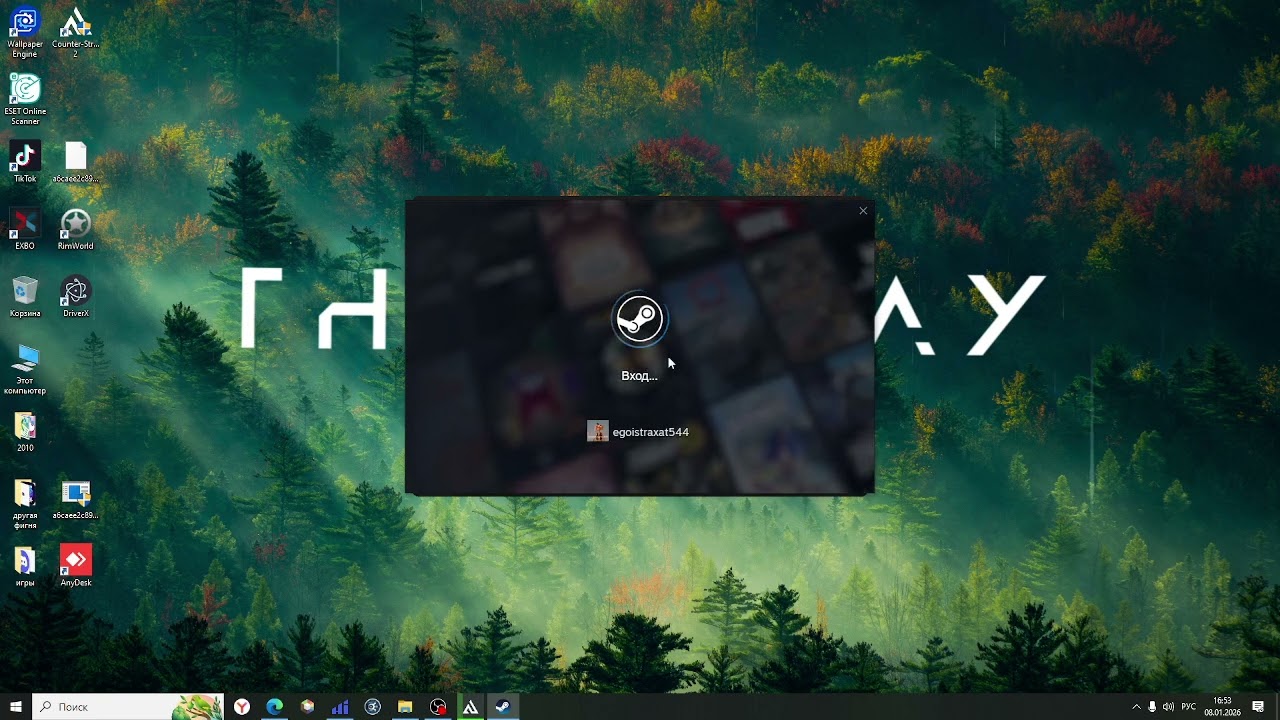Switch to Steam taskbar icon
The width and height of the screenshot is (1280, 720).
pos(503,706)
